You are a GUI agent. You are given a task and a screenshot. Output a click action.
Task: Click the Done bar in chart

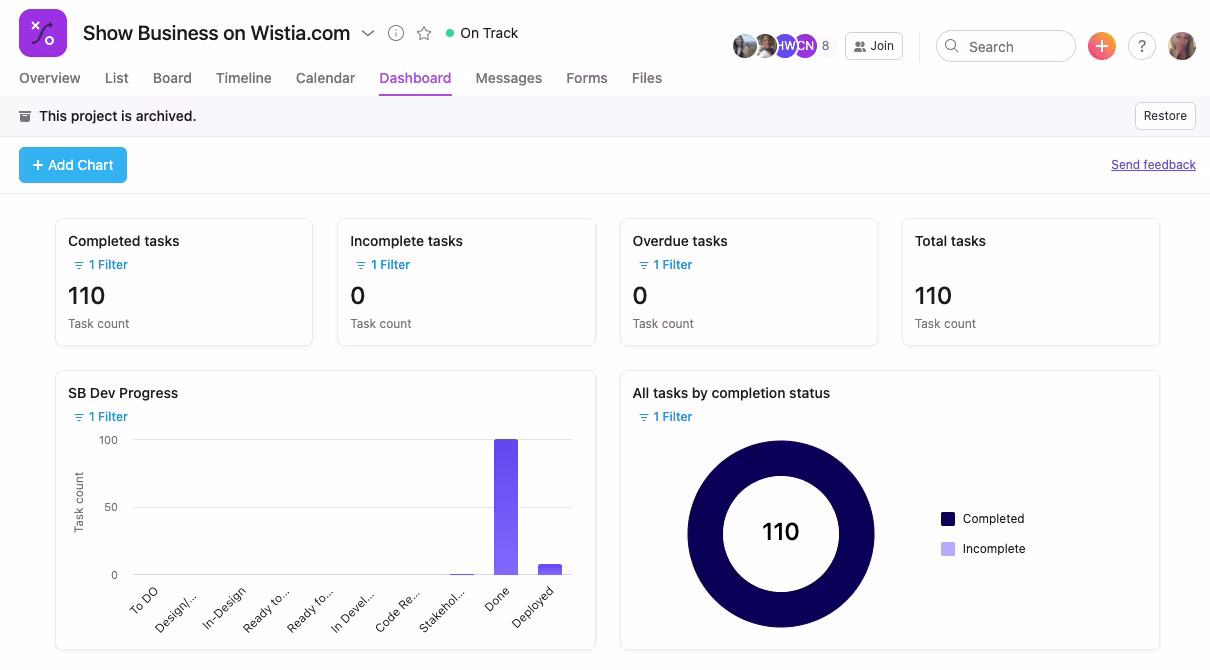(506, 507)
